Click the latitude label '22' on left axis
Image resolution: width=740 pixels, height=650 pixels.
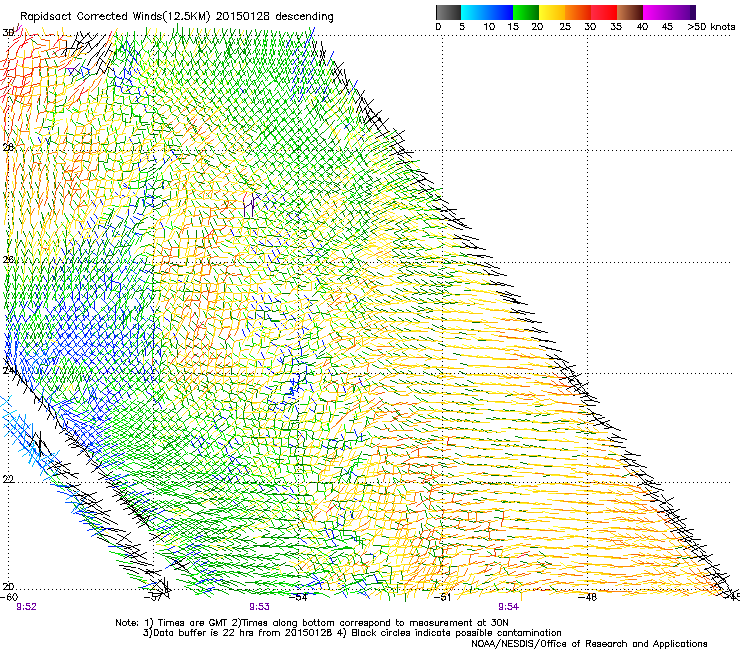coord(8,479)
